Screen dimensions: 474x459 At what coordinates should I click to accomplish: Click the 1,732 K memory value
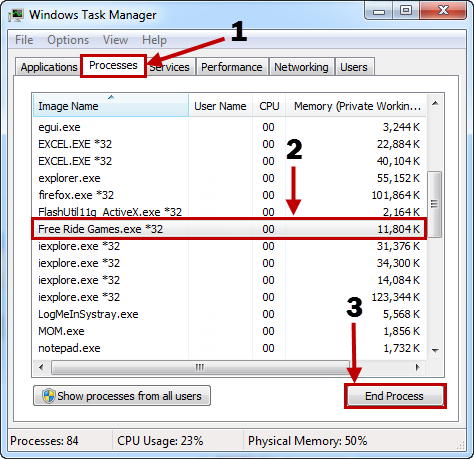pos(401,348)
